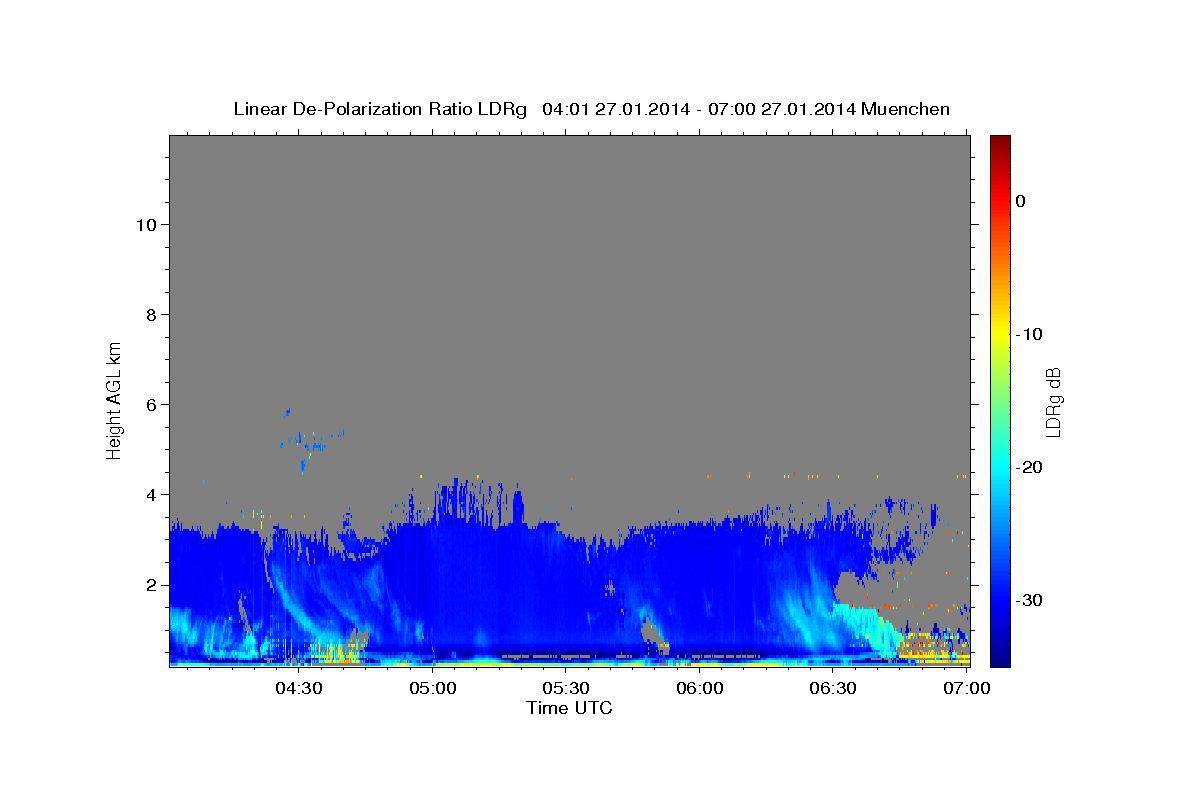Click the plot title 'Linear De-Polarization Ratio LDRg'
Image resolution: width=1200 pixels, height=800 pixels.
[380, 109]
